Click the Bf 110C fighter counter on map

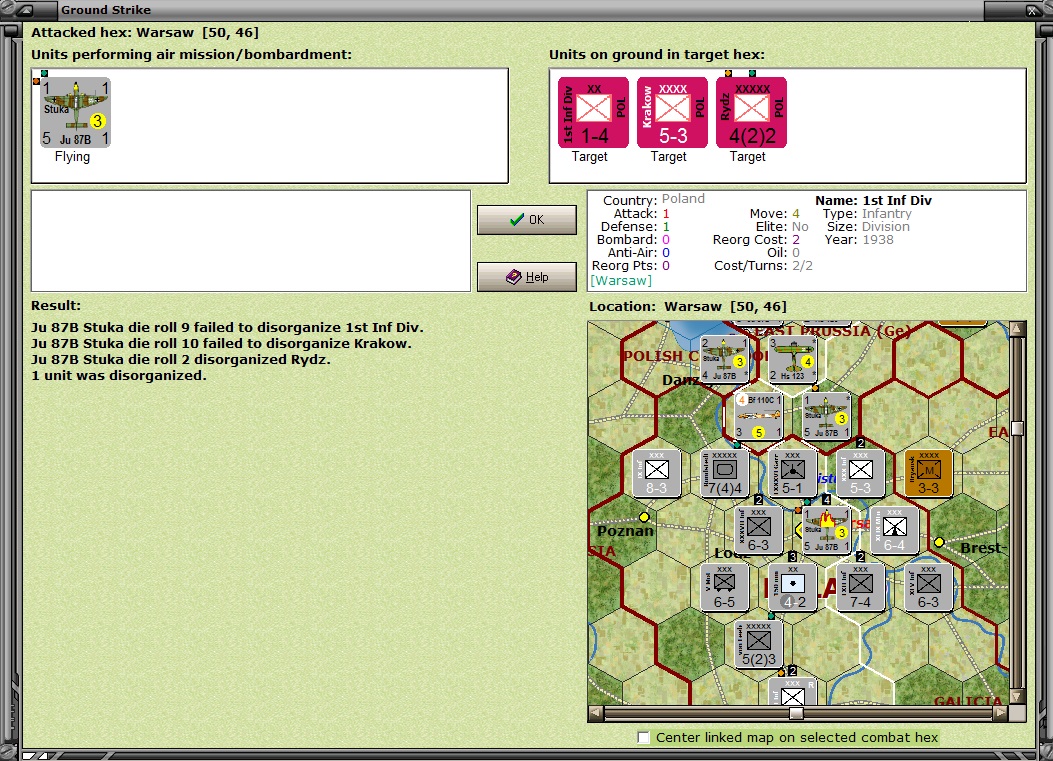coord(759,416)
